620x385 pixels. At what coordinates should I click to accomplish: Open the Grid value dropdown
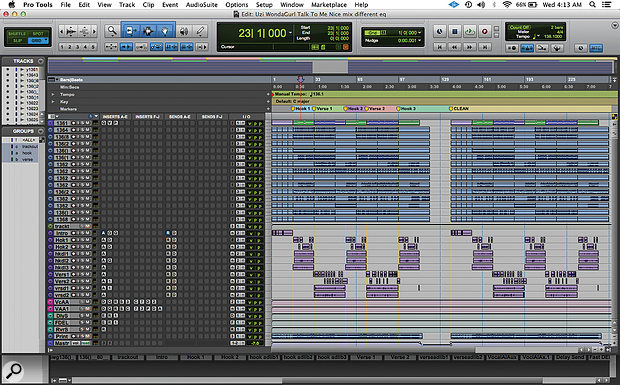click(419, 32)
